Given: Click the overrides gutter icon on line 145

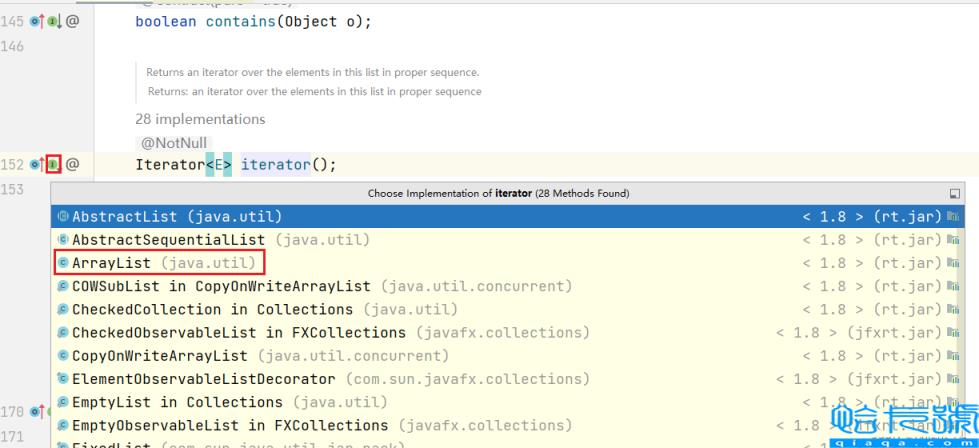Looking at the screenshot, I should (37, 22).
